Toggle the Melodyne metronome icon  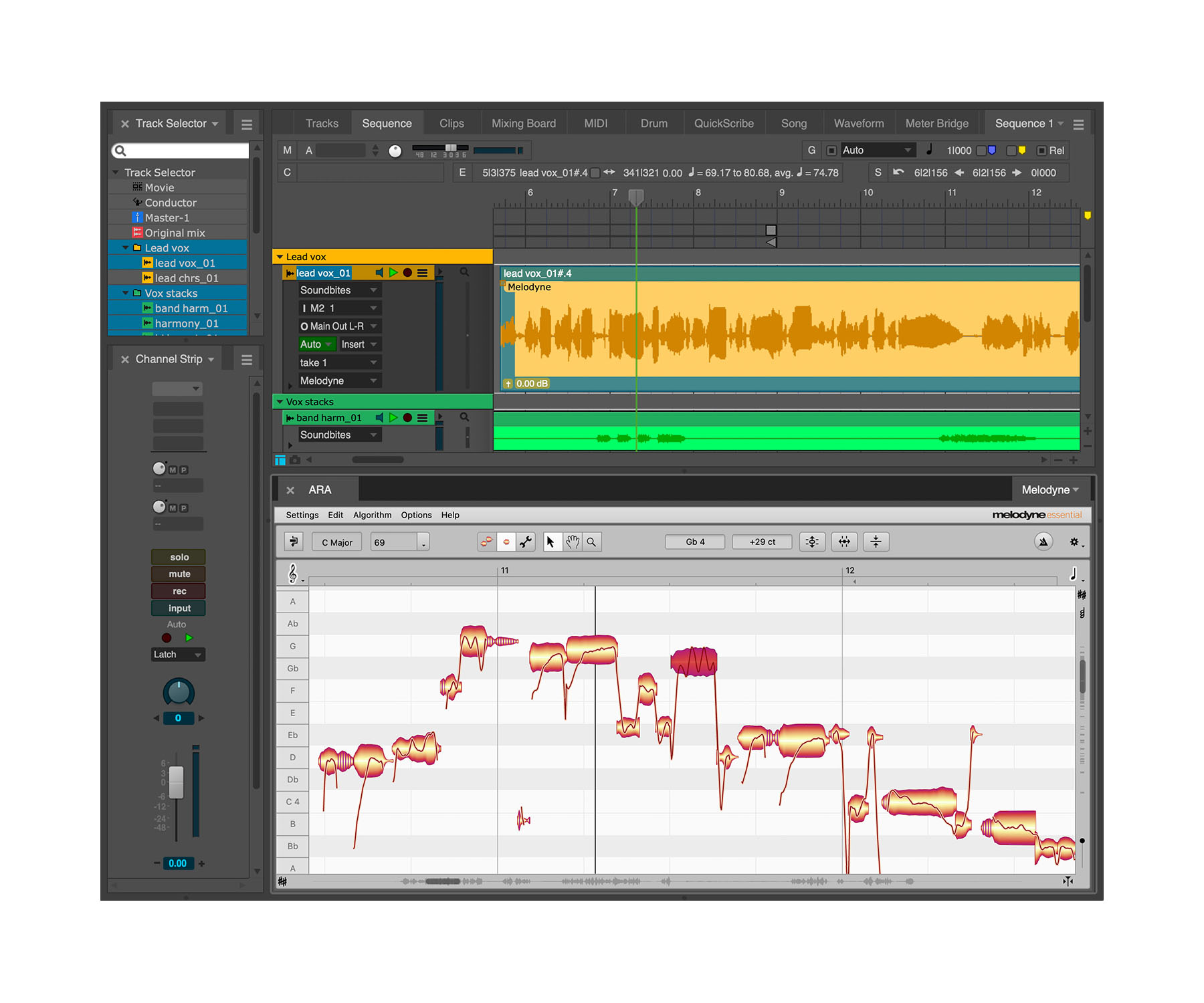[1043, 542]
